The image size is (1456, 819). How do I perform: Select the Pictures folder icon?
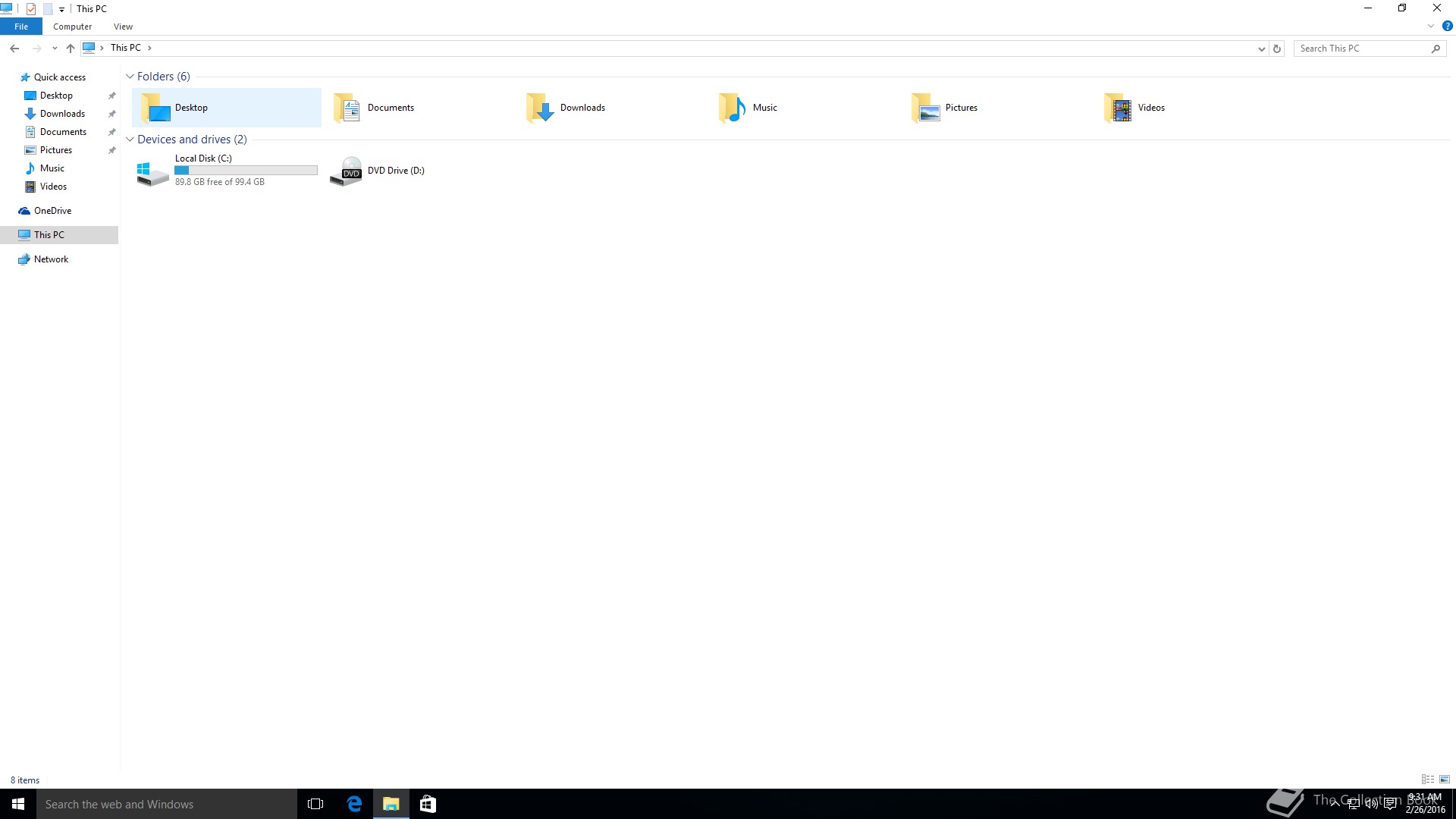click(x=926, y=108)
